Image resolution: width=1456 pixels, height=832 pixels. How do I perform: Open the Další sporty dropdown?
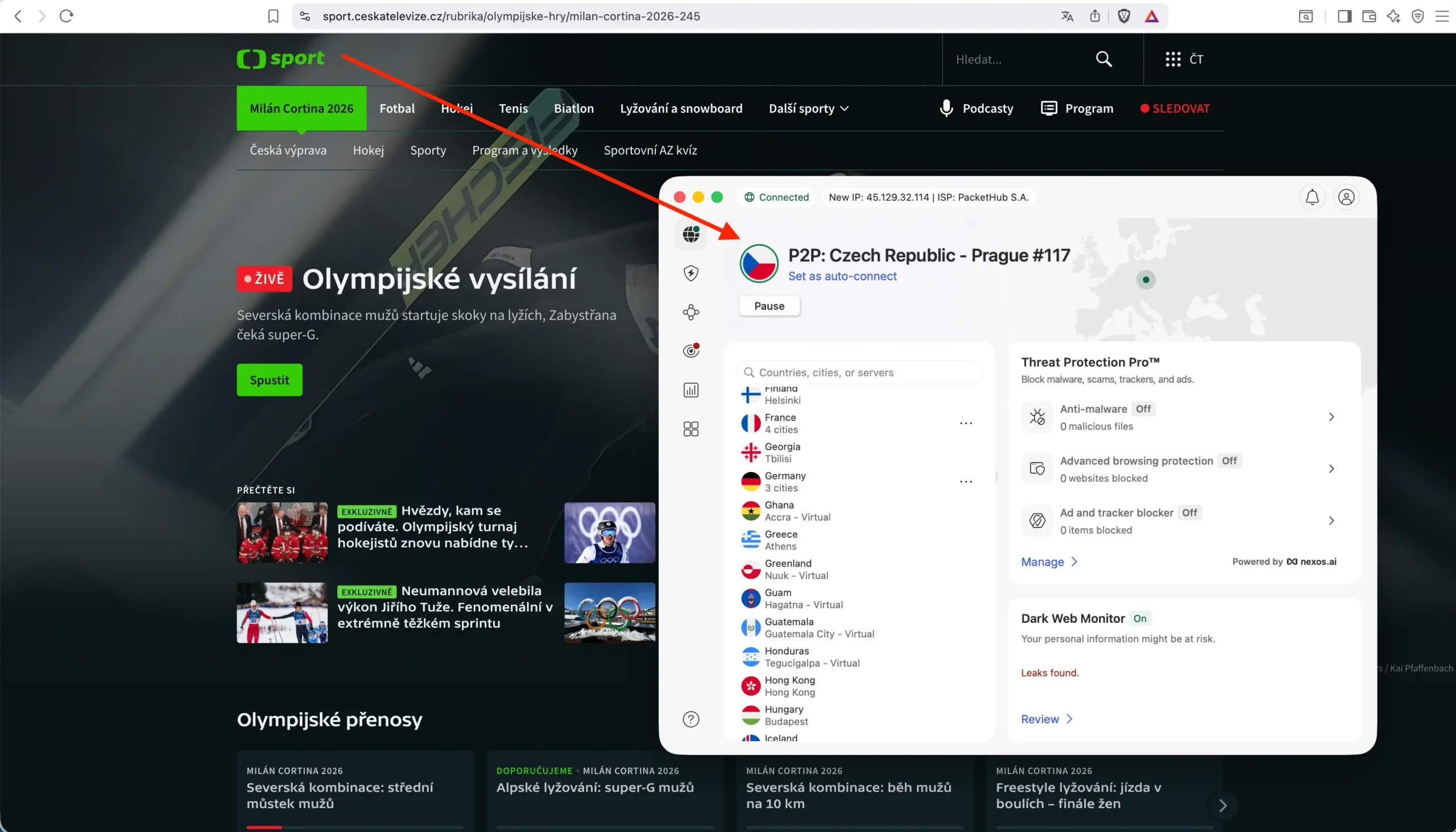point(808,108)
